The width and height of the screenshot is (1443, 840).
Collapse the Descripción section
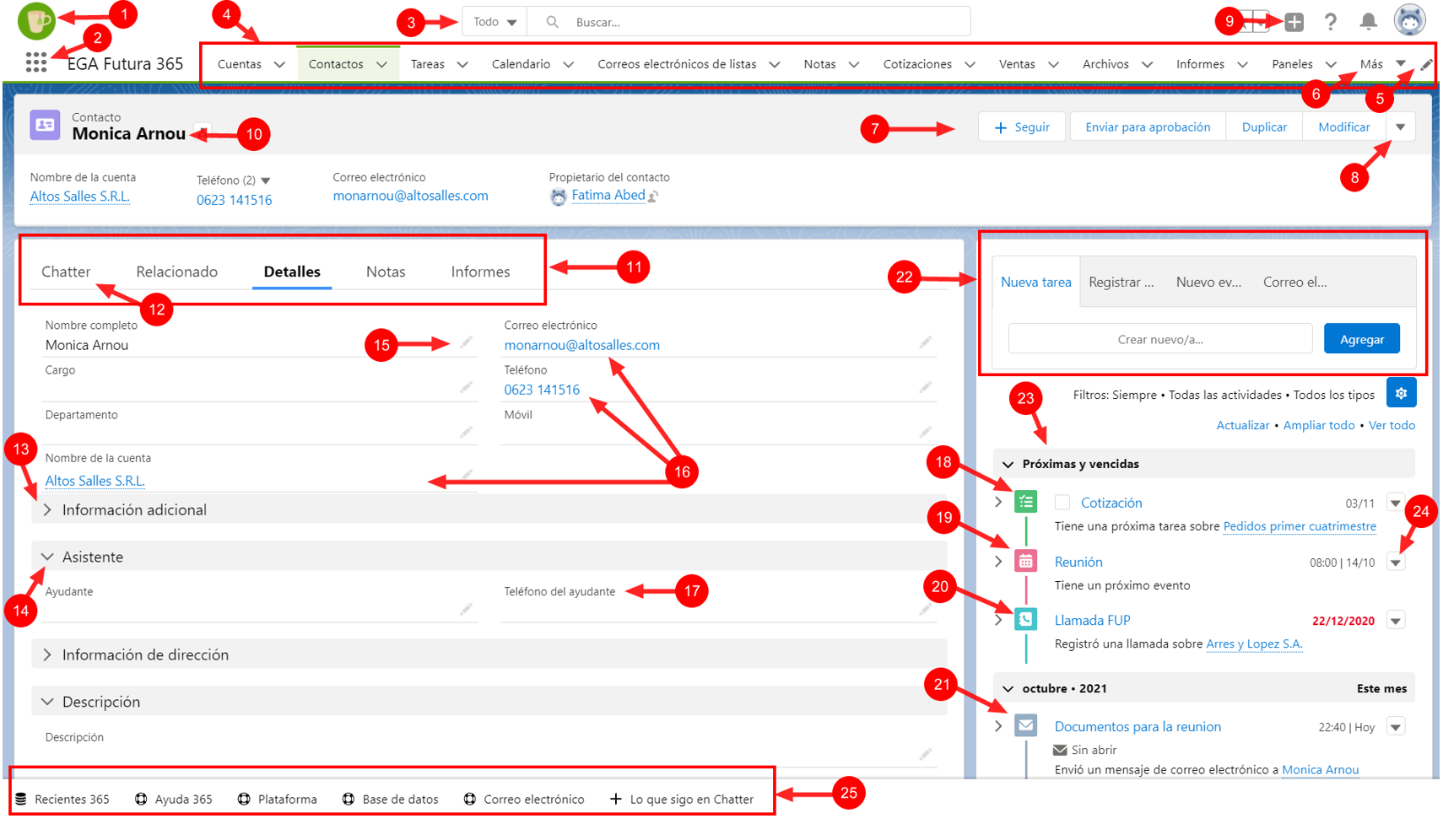[x=47, y=702]
